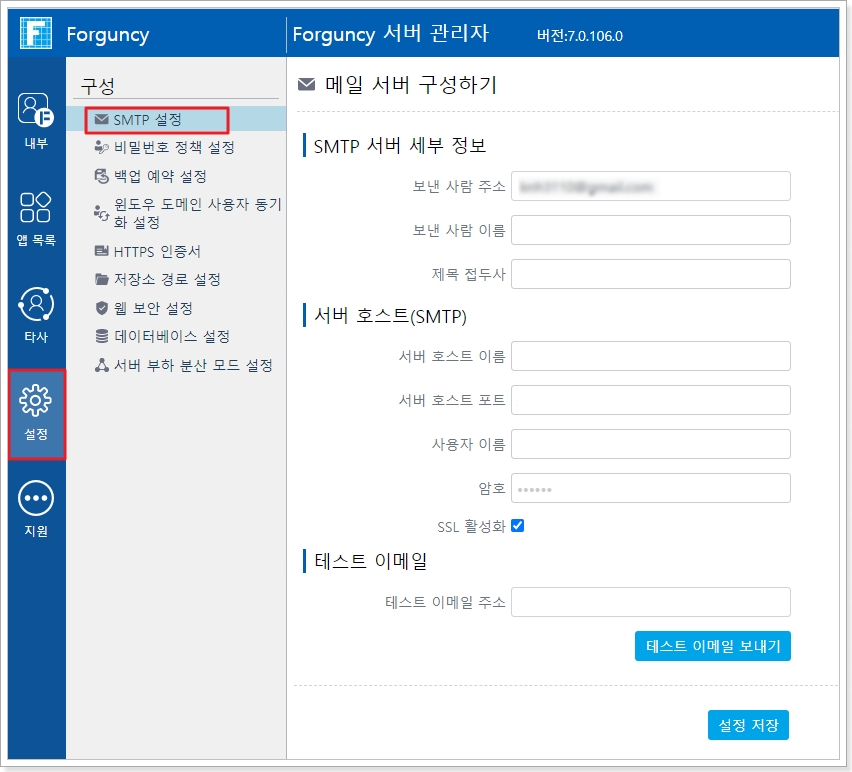Click the HTTPS 인증서 certificate icon
Viewport: 852px width, 772px height.
(x=101, y=252)
